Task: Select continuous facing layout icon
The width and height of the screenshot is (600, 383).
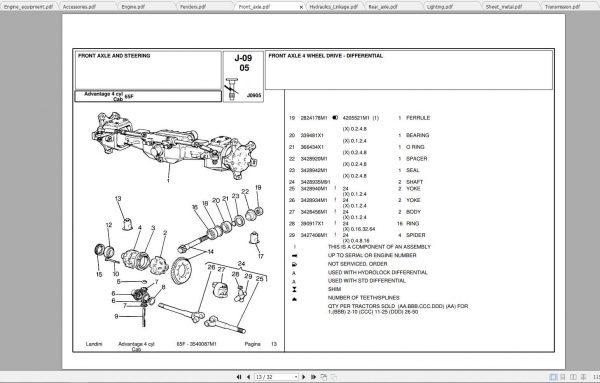Action: (x=583, y=377)
